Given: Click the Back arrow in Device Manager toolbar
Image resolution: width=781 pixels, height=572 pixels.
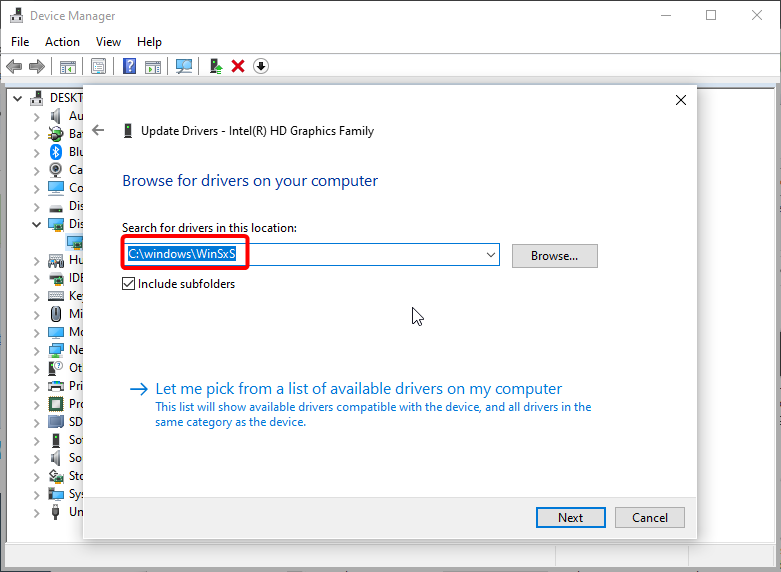Looking at the screenshot, I should point(14,66).
